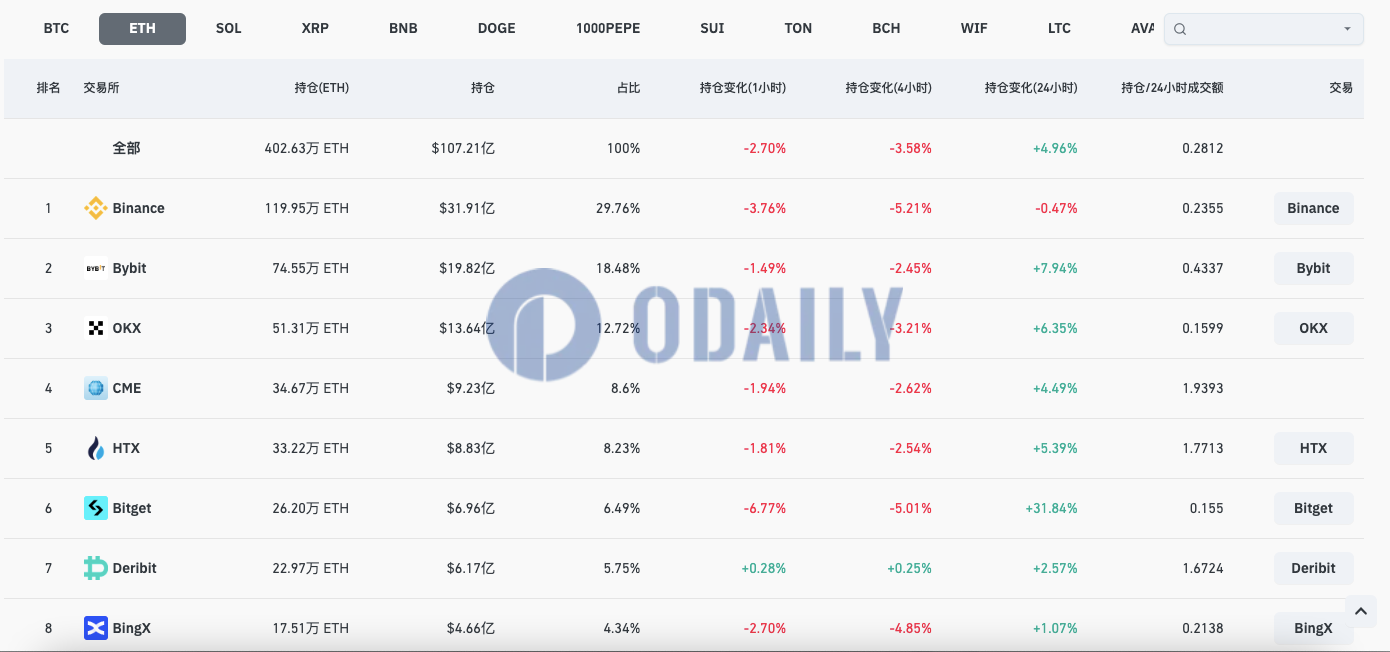Click the Deribit exchange logo icon
This screenshot has height=652, width=1390.
click(x=96, y=568)
